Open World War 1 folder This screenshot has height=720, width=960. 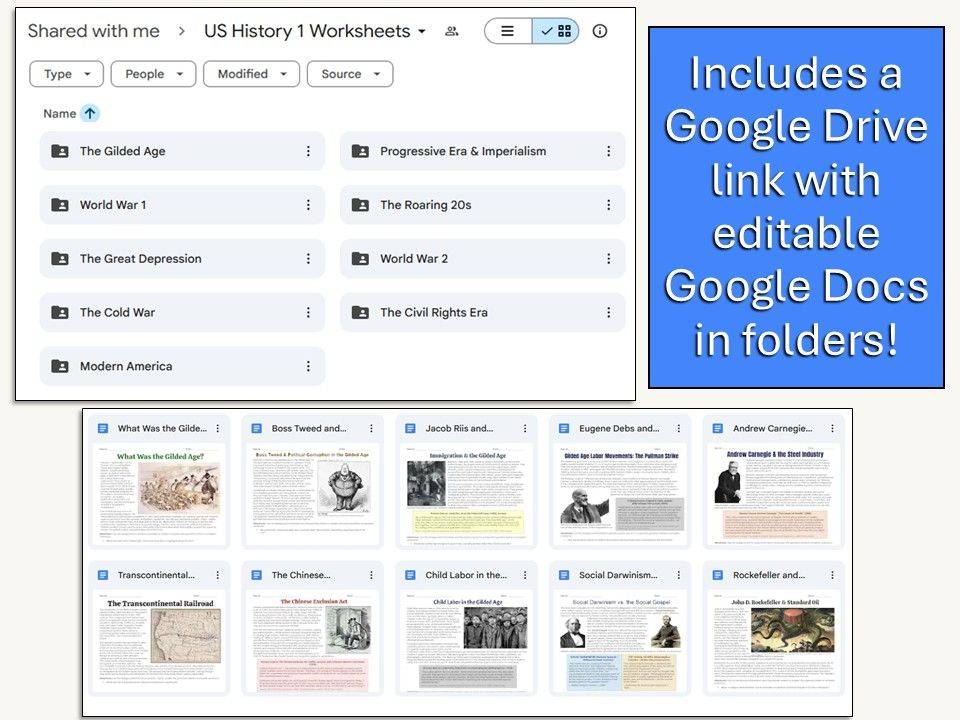coord(182,205)
